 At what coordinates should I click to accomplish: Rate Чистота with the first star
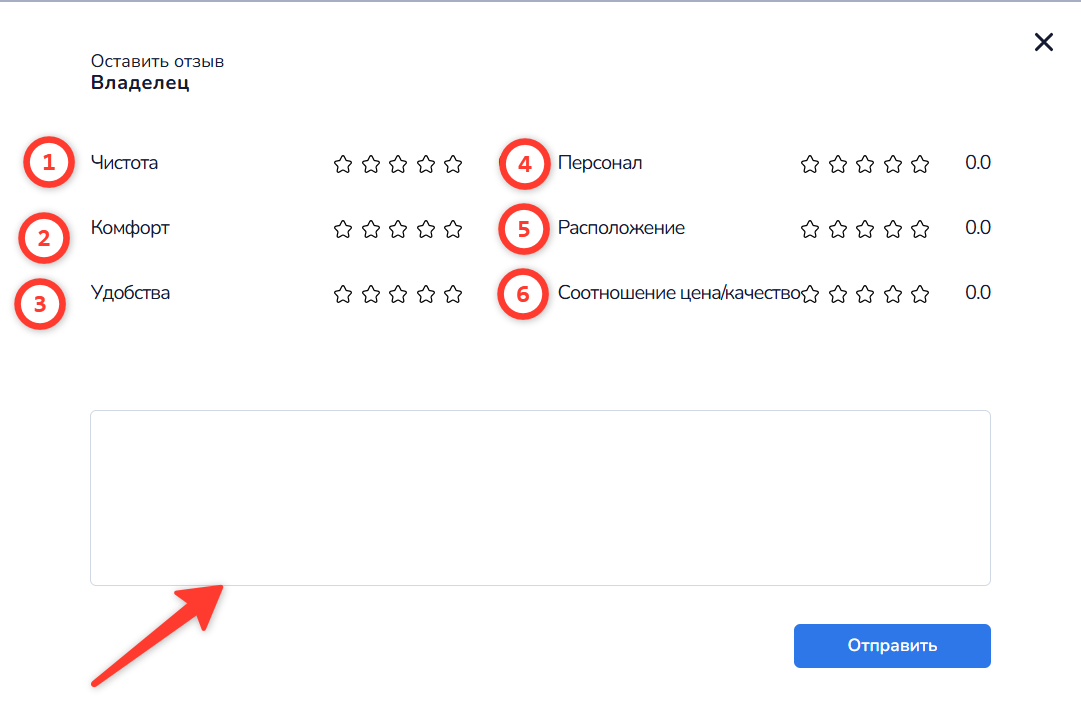tap(343, 164)
